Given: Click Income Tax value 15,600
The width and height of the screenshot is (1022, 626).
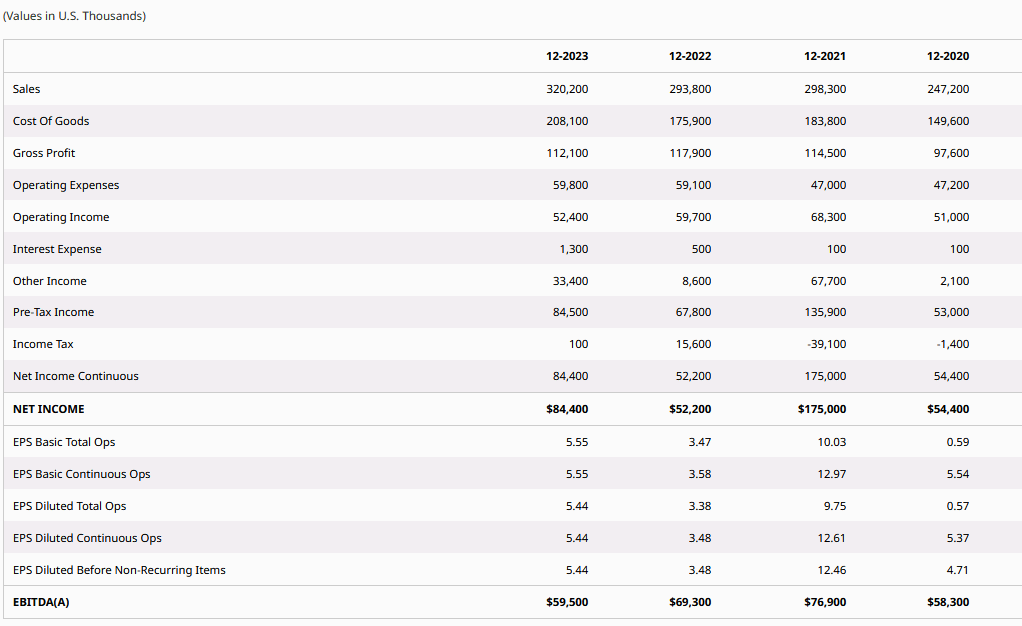Looking at the screenshot, I should [x=694, y=344].
